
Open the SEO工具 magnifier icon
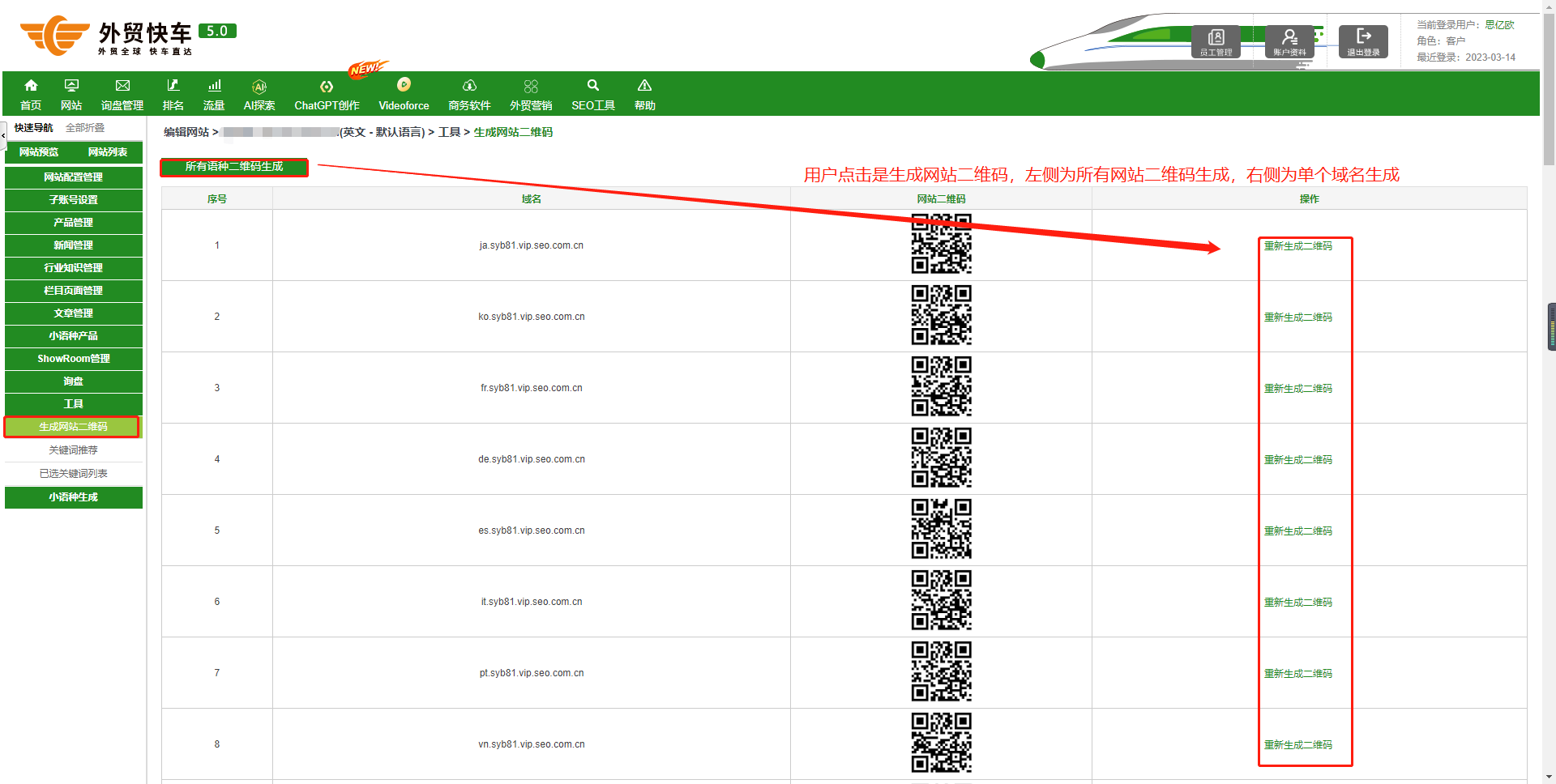click(593, 85)
